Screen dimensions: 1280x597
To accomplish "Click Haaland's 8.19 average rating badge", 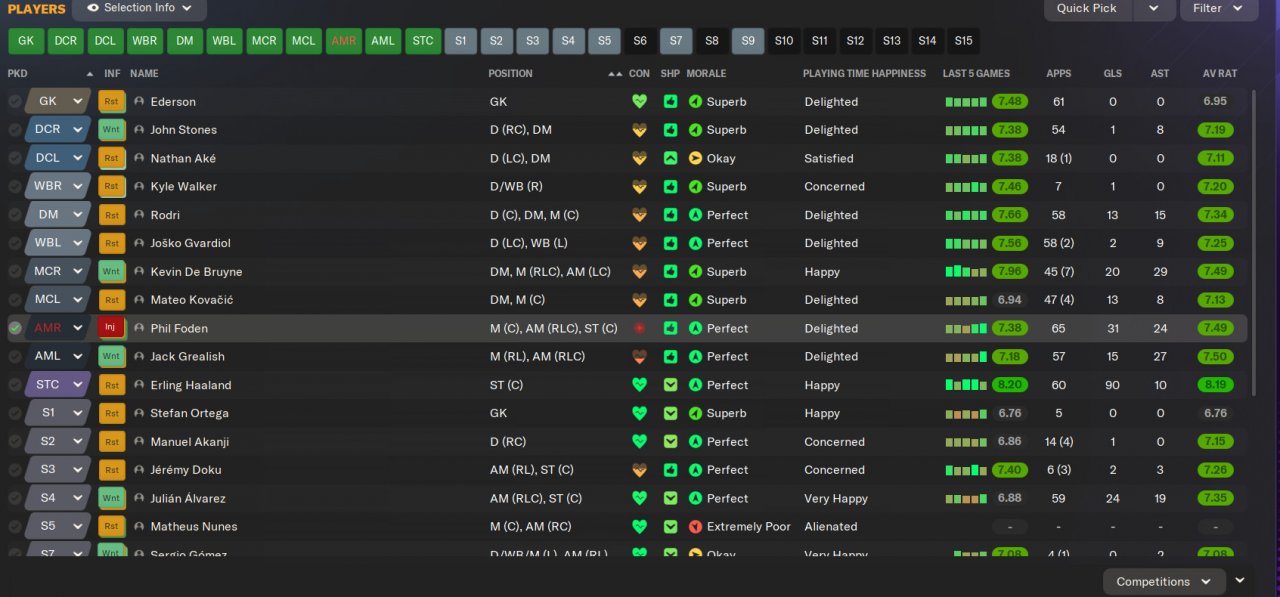I will click(1215, 385).
